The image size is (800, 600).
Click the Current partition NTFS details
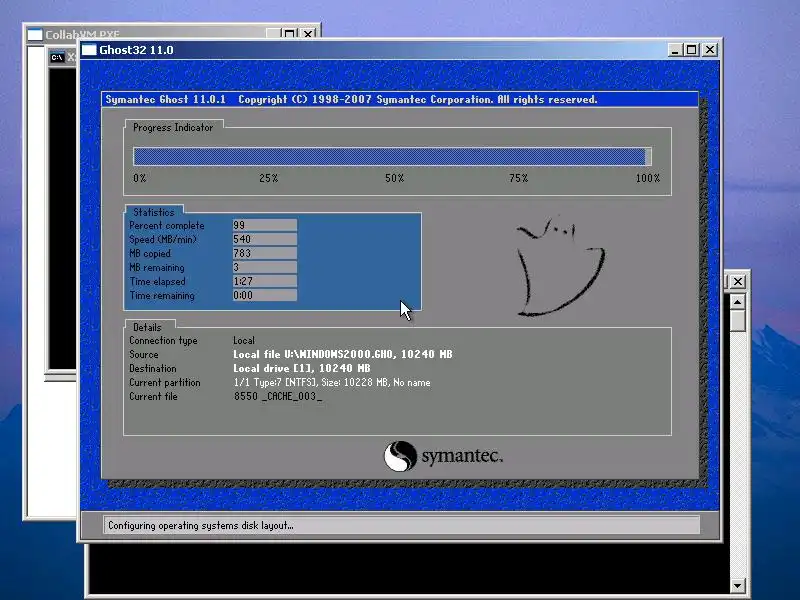(332, 383)
